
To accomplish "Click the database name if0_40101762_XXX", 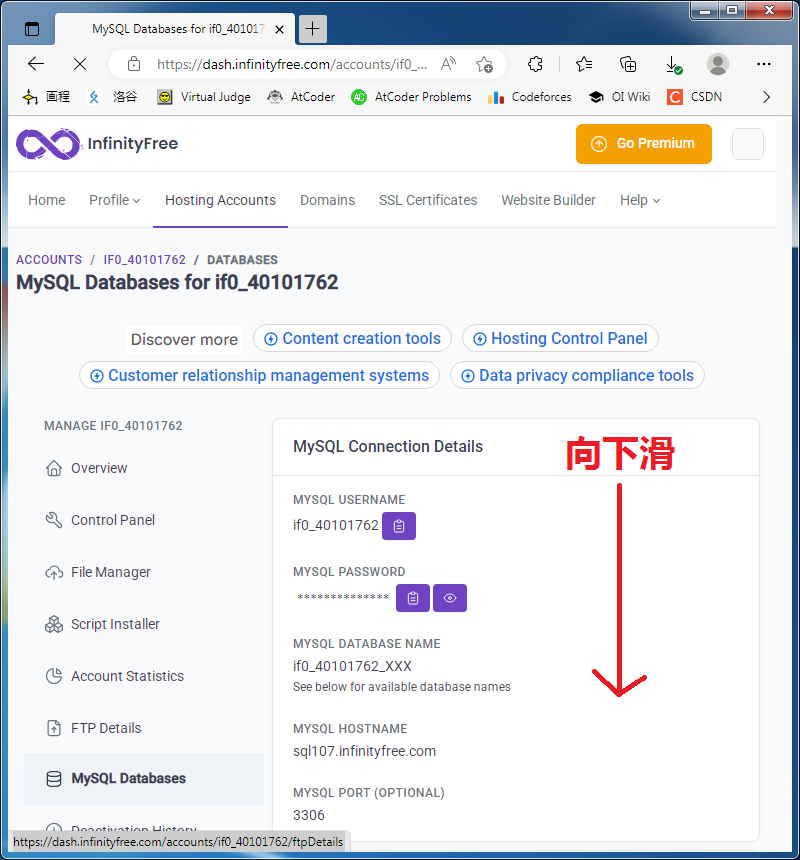I will (x=352, y=666).
